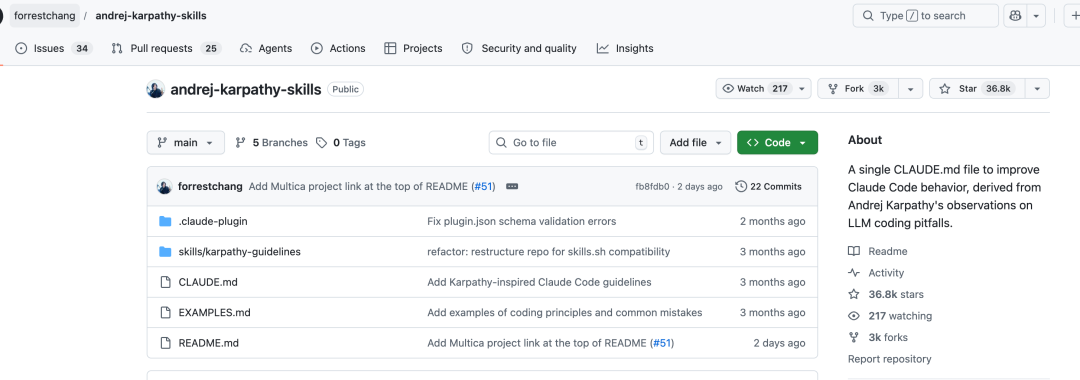Open the Star lists dropdown arrow
Image resolution: width=1080 pixels, height=380 pixels.
point(1037,89)
